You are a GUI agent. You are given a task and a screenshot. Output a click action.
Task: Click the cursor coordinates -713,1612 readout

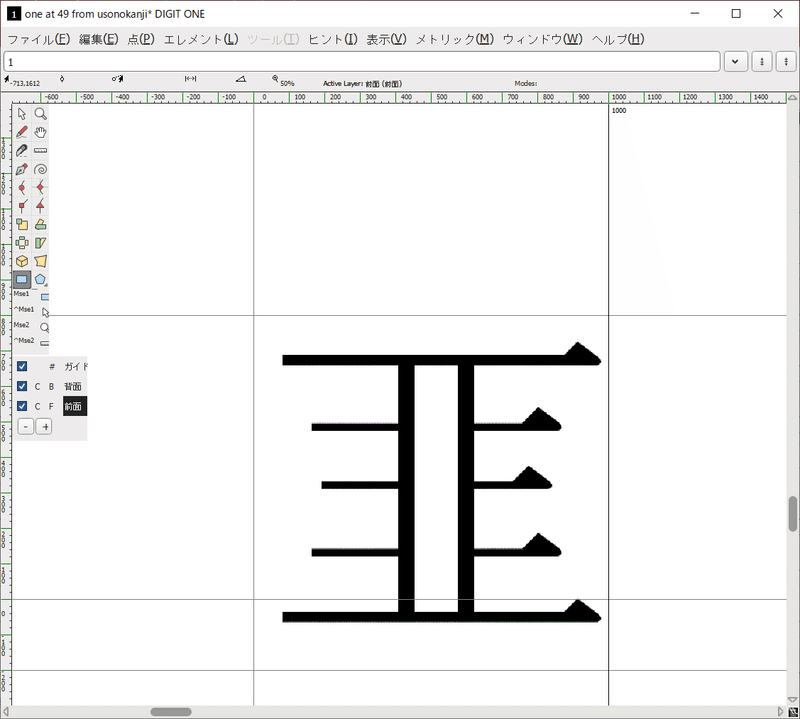24,83
